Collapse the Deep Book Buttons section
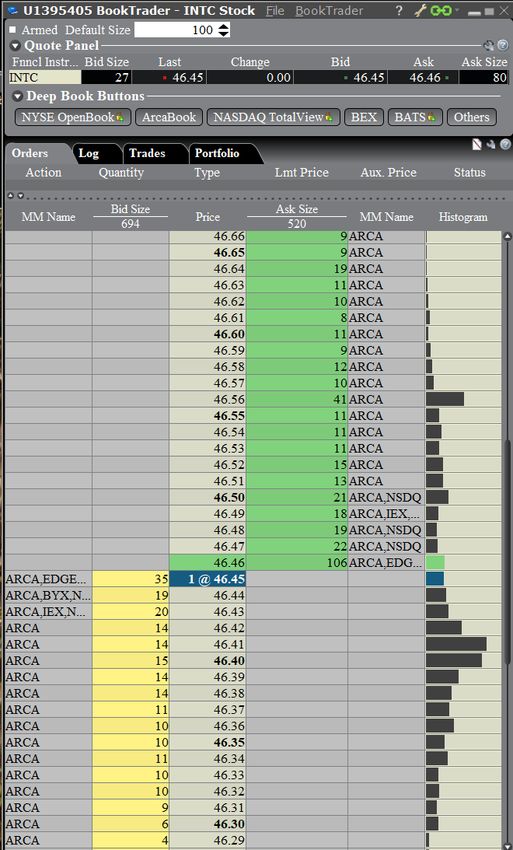Image resolution: width=513 pixels, height=850 pixels. [x=18, y=96]
